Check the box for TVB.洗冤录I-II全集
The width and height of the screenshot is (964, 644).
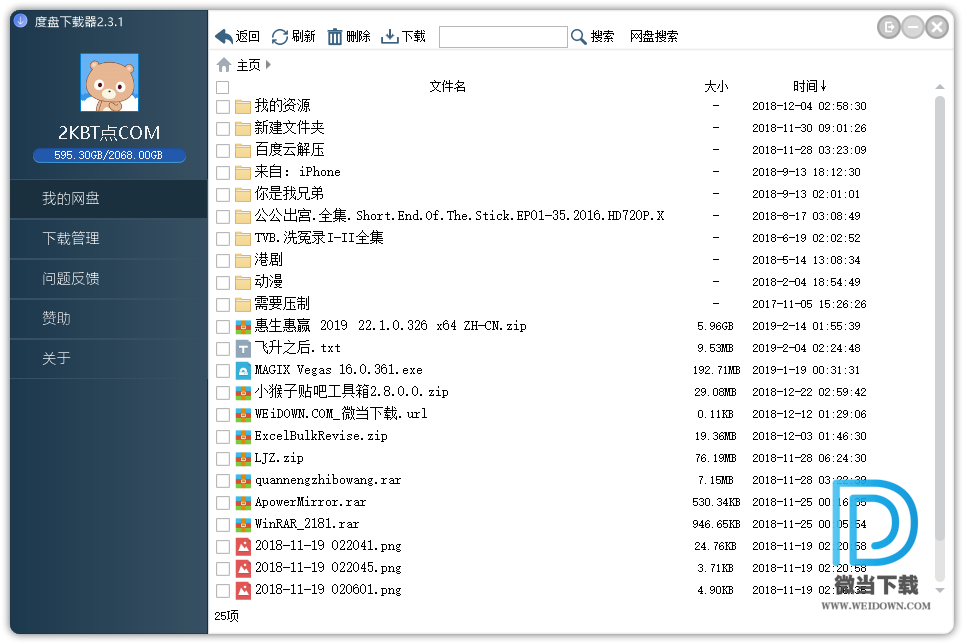click(223, 238)
